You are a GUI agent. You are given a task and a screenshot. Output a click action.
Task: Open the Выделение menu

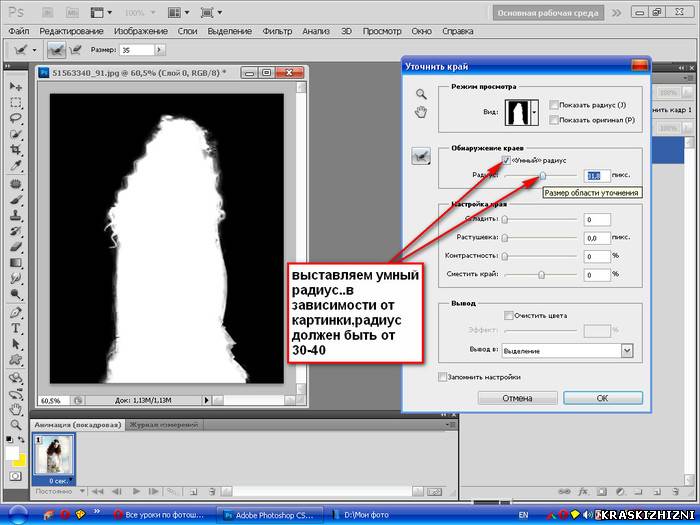click(x=229, y=31)
